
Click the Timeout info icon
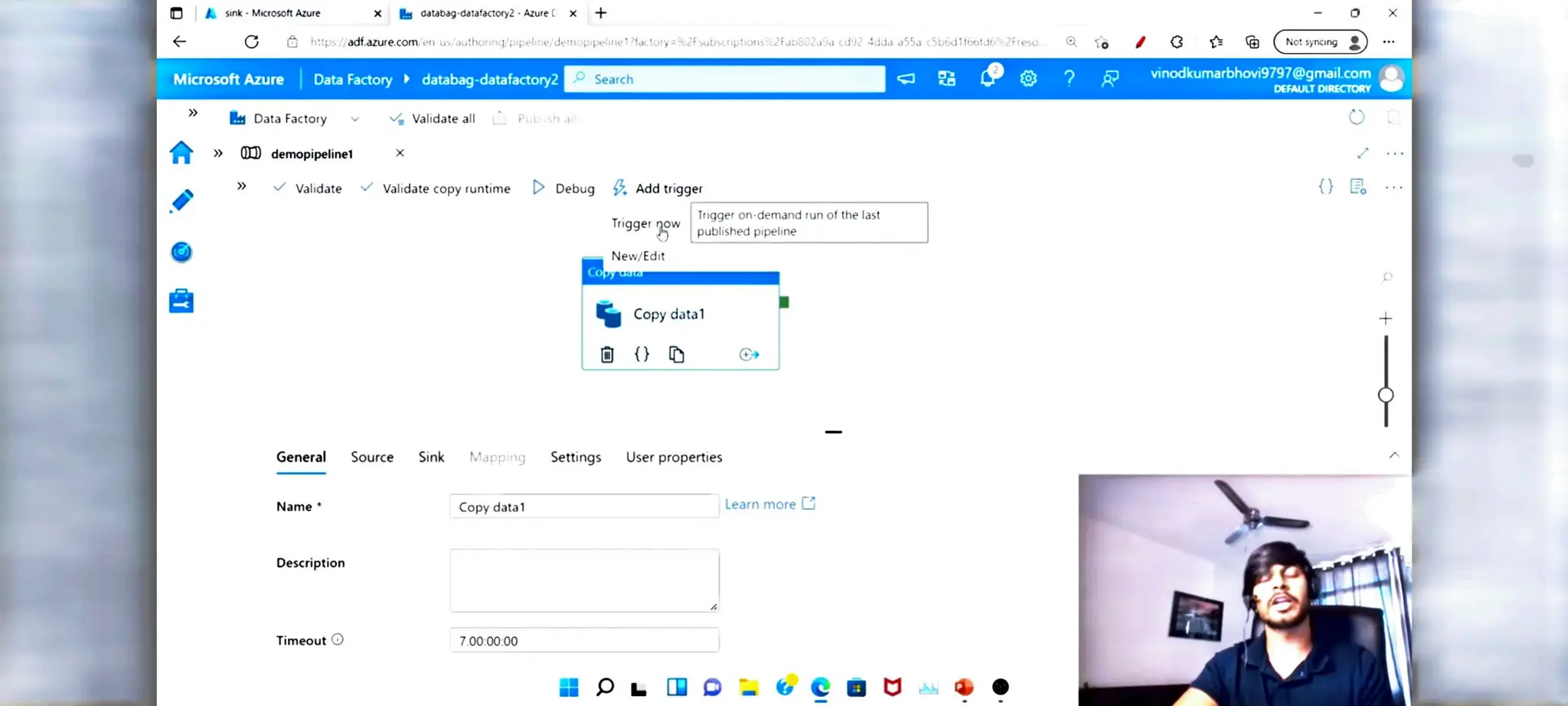[338, 639]
